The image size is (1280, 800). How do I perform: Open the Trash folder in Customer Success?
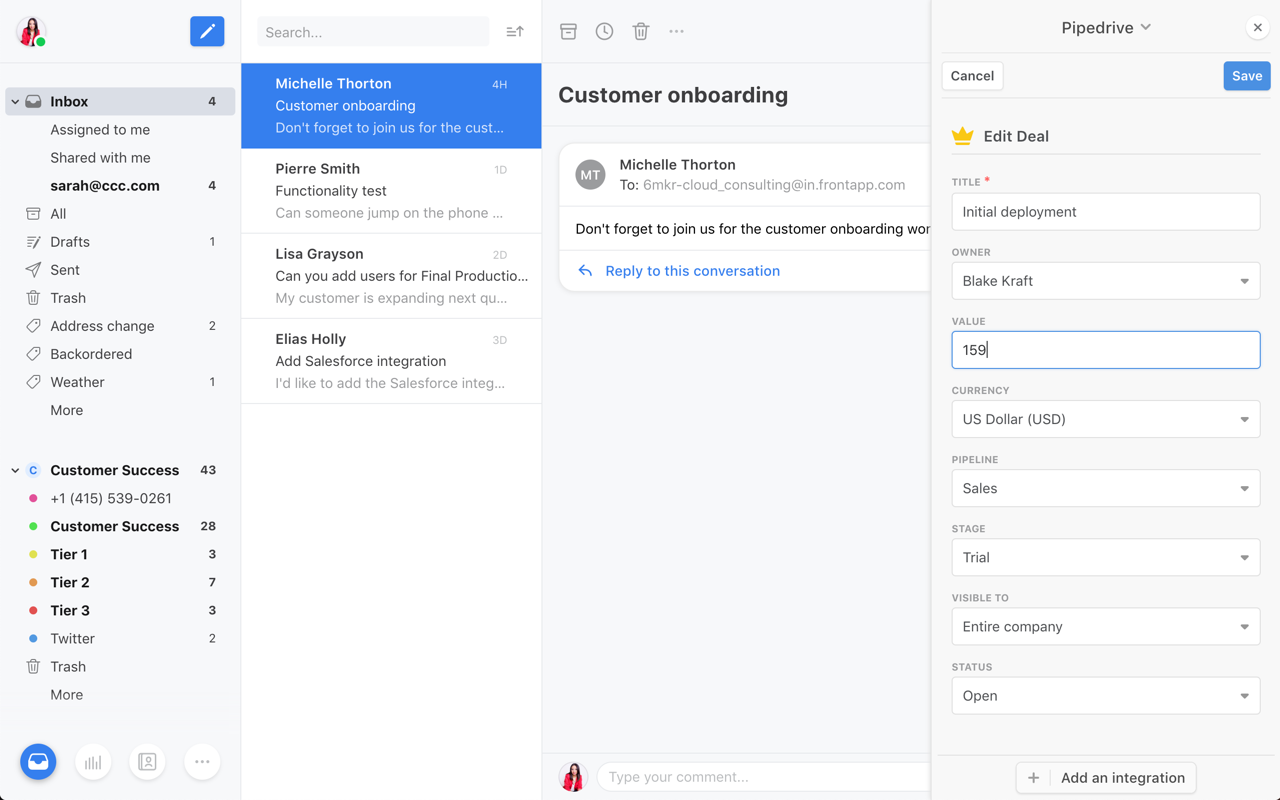pyautogui.click(x=68, y=666)
